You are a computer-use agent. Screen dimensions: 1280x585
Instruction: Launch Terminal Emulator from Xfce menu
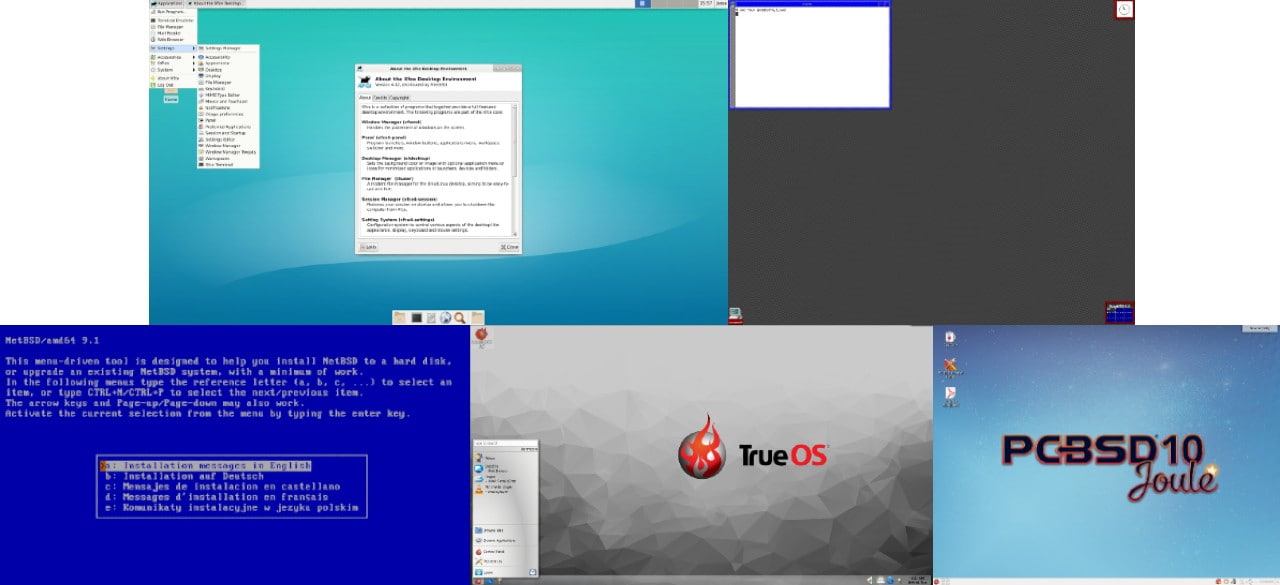tap(173, 20)
